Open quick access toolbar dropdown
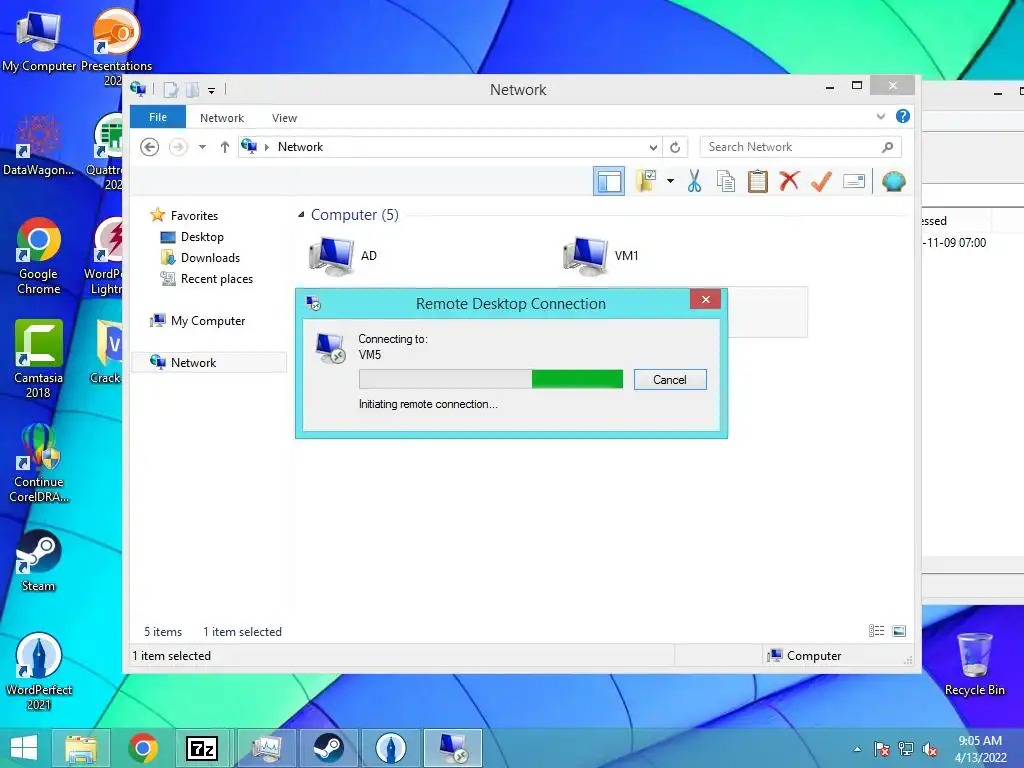Screen dimensions: 1024x768 [211, 90]
